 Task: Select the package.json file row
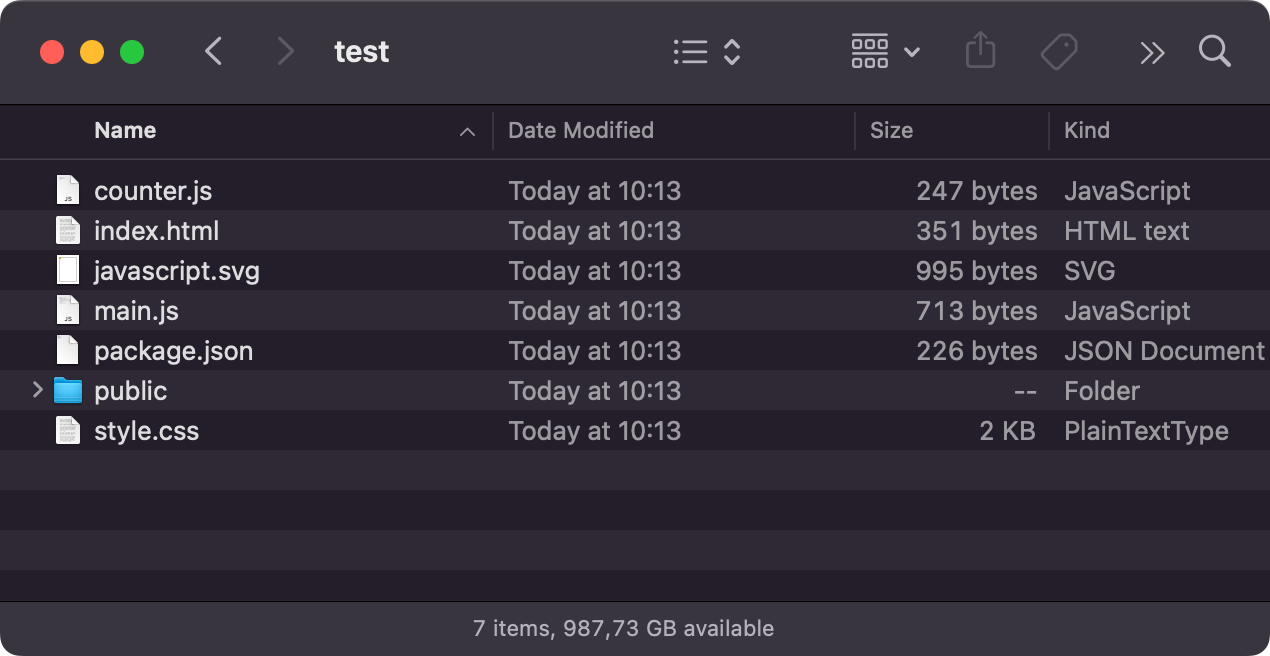(173, 351)
